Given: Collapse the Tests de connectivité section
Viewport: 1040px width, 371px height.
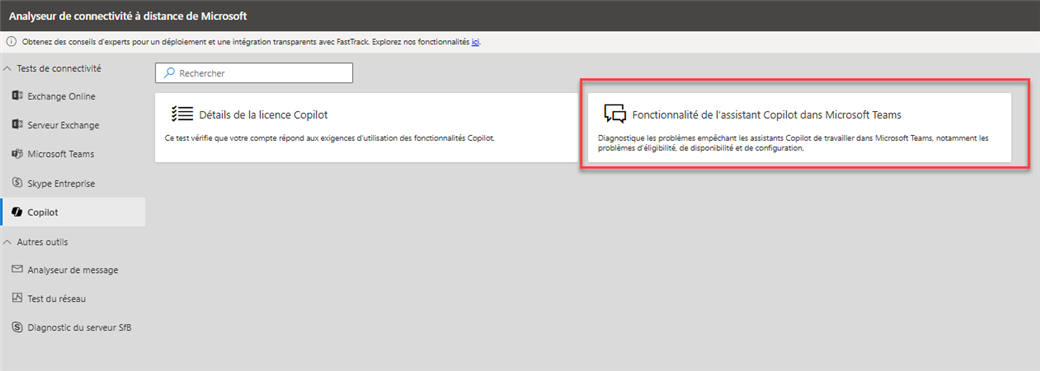Looking at the screenshot, I should pos(8,68).
